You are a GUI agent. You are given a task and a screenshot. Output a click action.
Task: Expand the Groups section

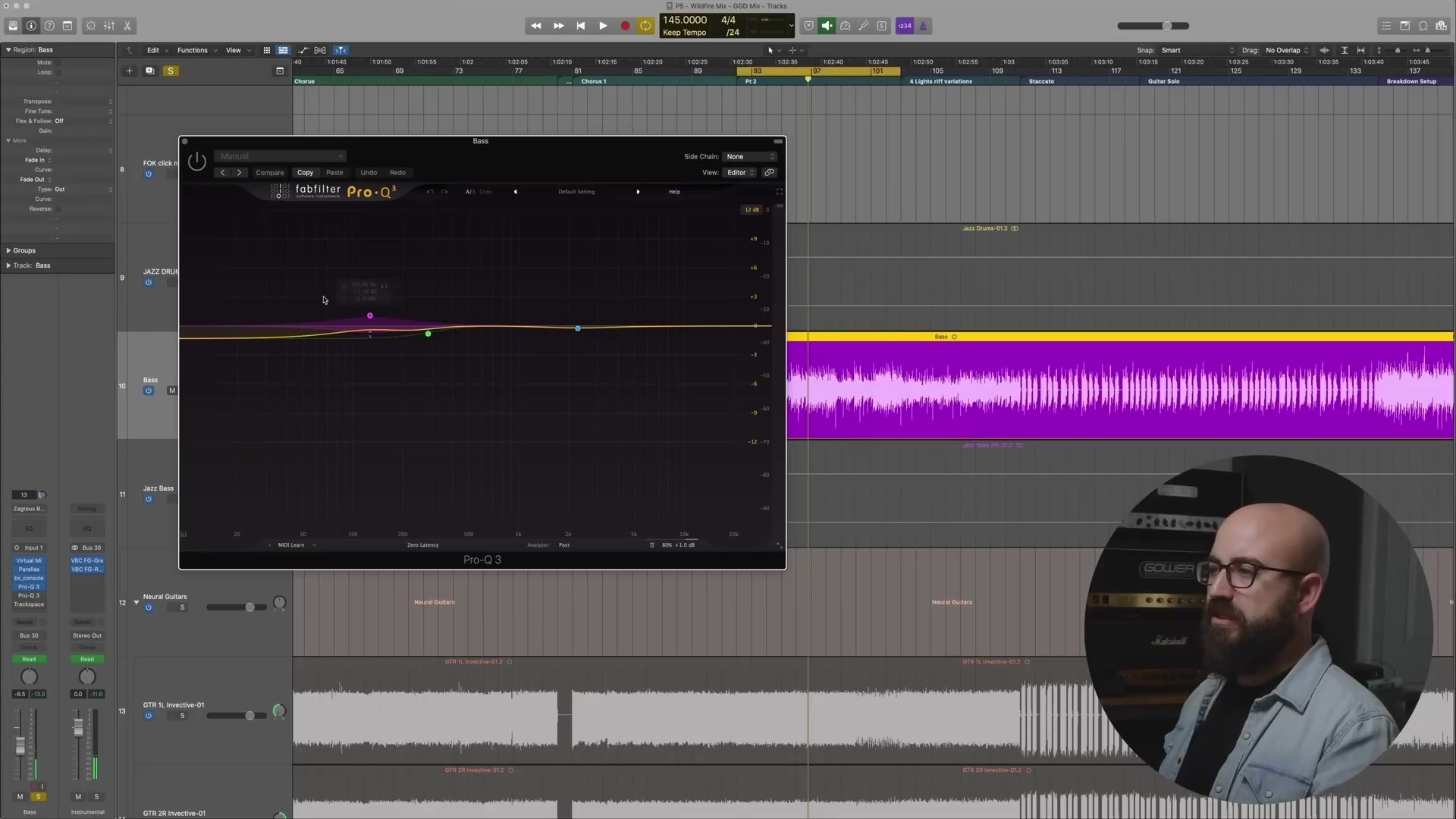click(x=8, y=250)
